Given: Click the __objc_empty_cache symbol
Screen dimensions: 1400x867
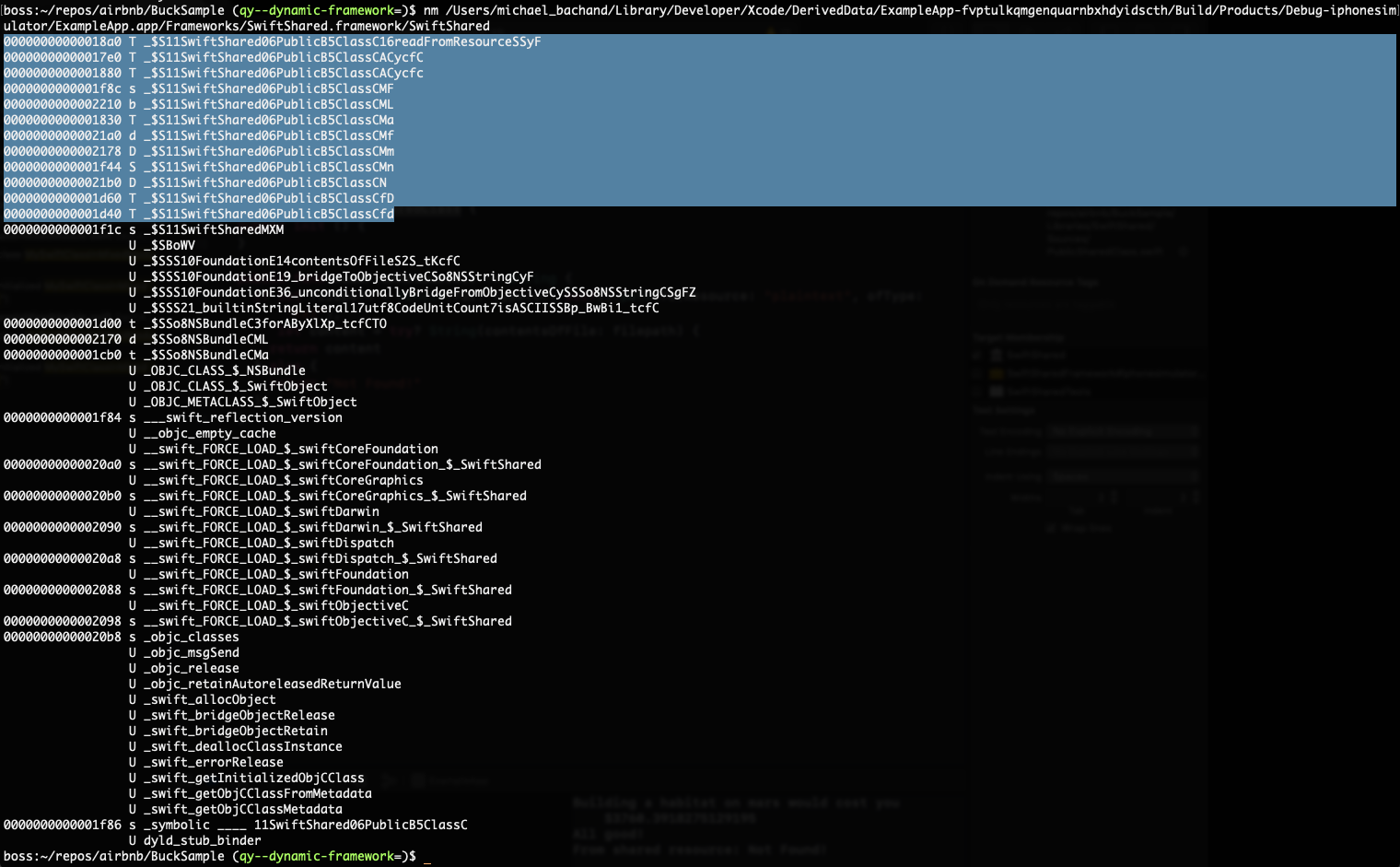Looking at the screenshot, I should click(x=210, y=433).
